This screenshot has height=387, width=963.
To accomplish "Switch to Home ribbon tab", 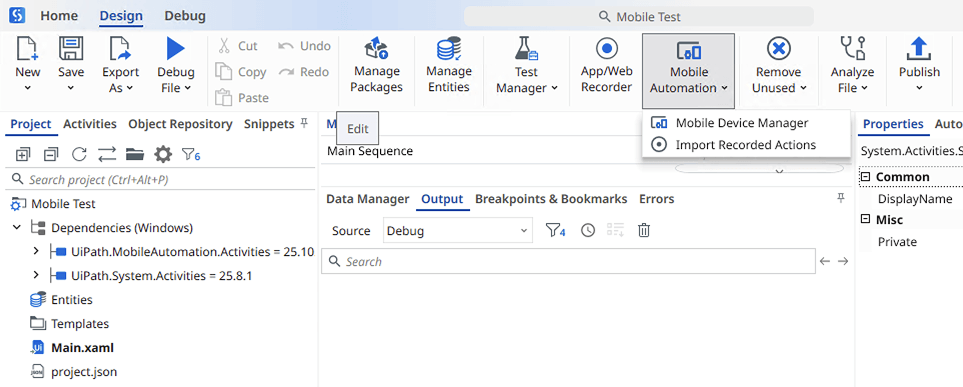I will tap(59, 16).
